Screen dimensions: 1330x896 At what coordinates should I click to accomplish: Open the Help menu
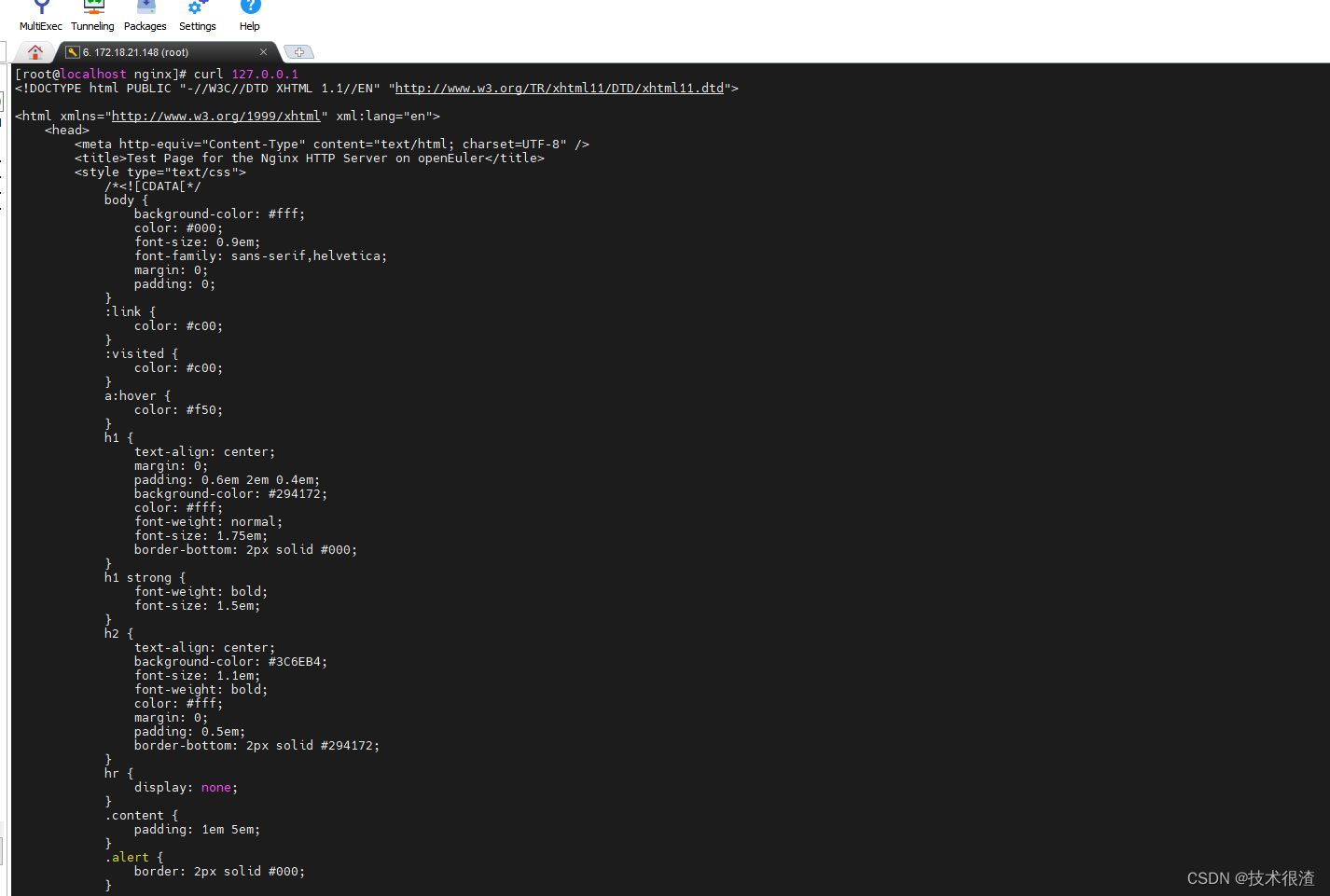tap(250, 17)
